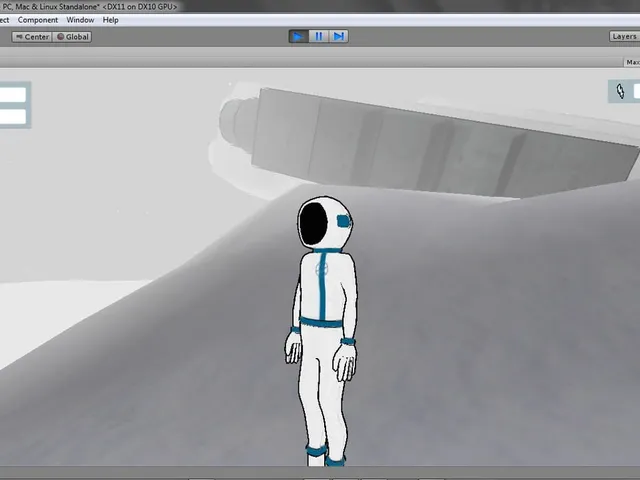Click the lower white HUD box

click(13, 116)
